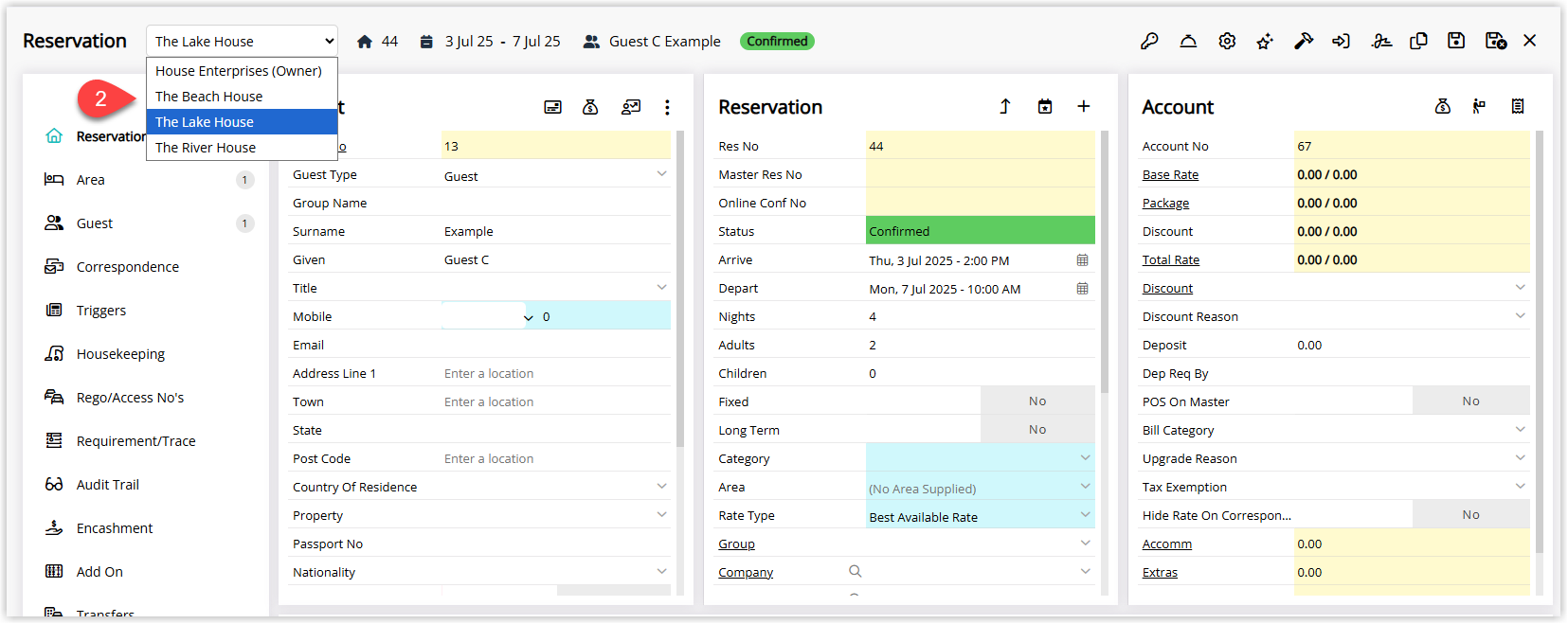This screenshot has width=1568, height=624.
Task: Choose The Beach House option
Action: 242,97
